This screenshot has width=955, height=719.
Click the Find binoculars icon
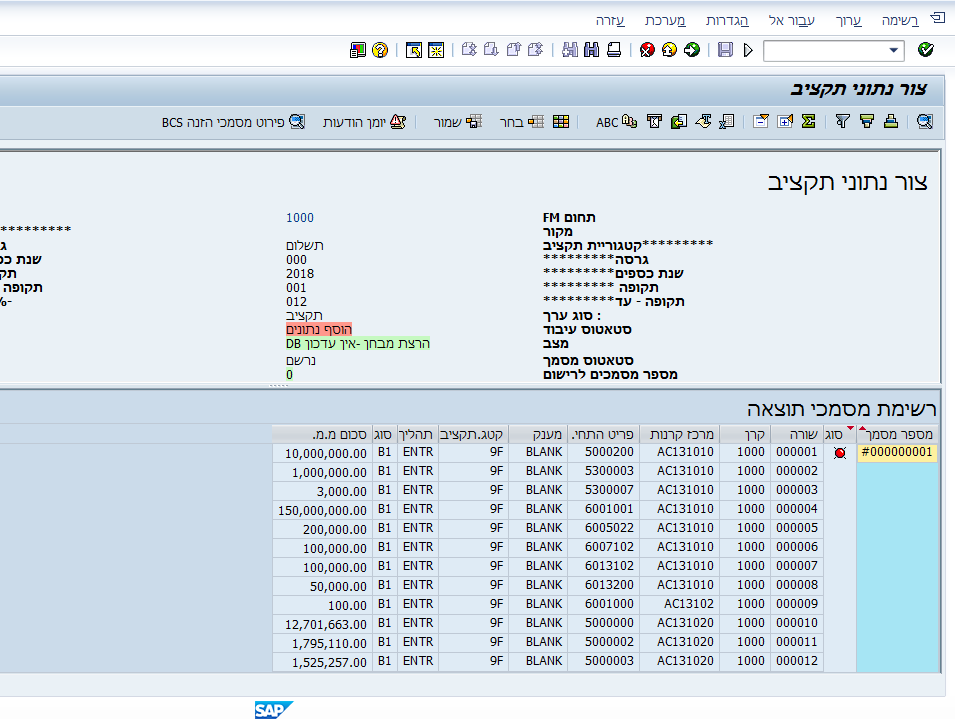coord(591,50)
